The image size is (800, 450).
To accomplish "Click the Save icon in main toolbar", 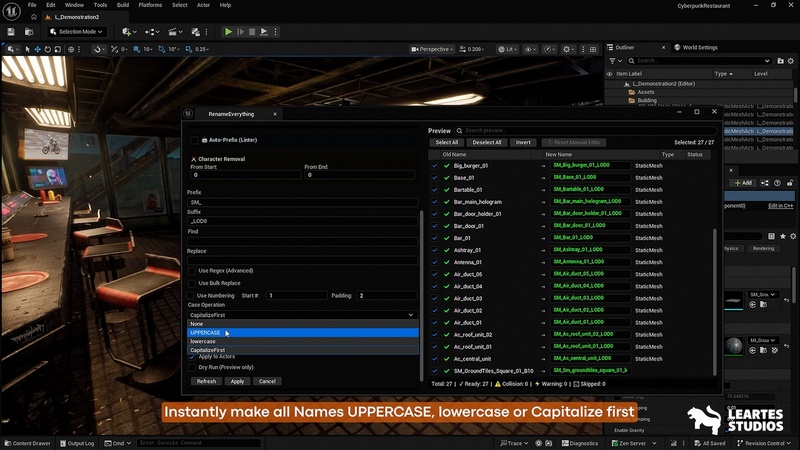I will [10, 32].
